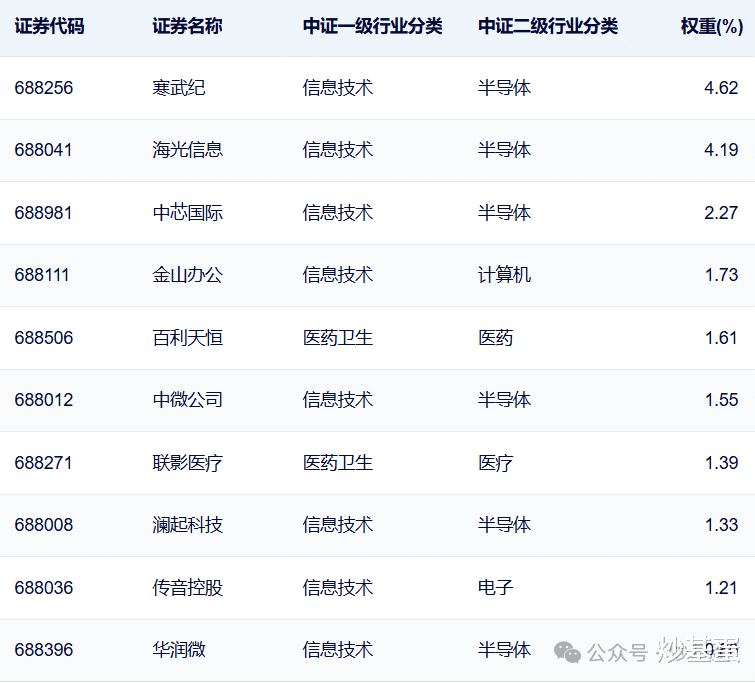Click the 证券代码 column header
The image size is (755, 683).
click(x=49, y=26)
